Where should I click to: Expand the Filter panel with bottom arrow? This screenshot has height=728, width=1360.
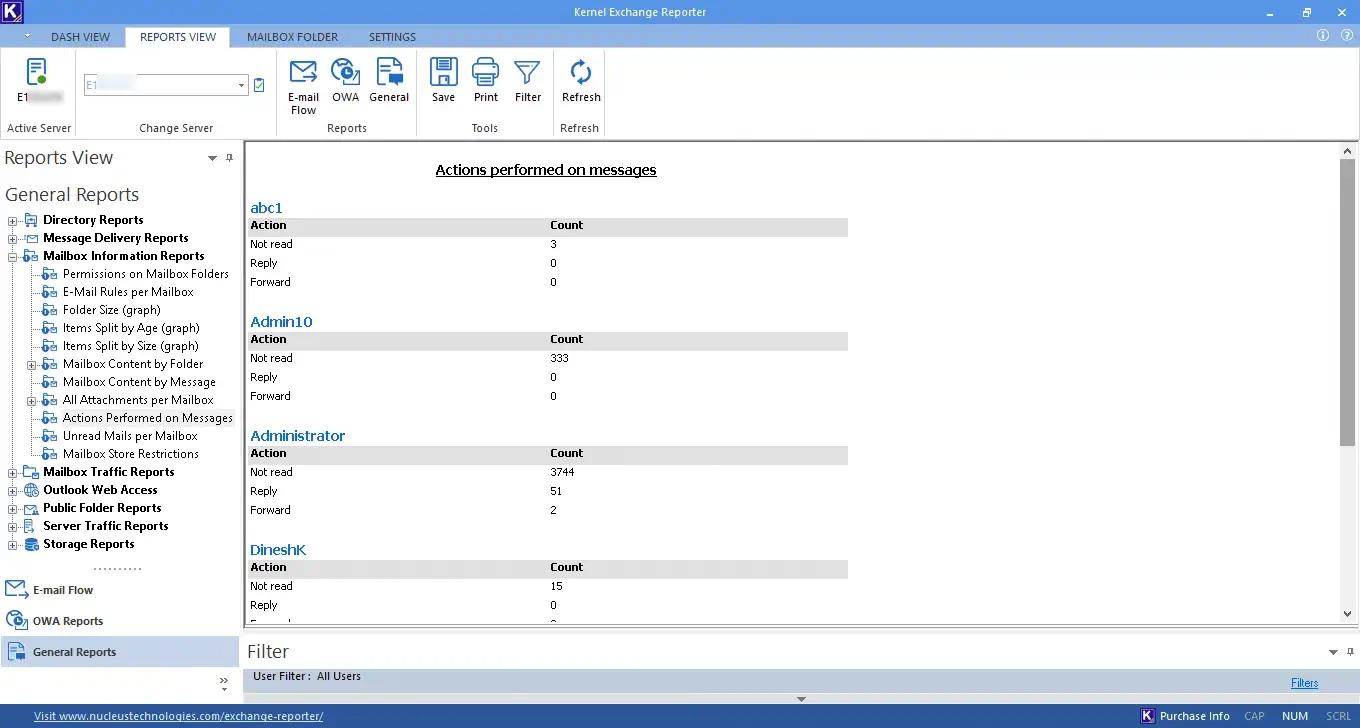[x=801, y=699]
